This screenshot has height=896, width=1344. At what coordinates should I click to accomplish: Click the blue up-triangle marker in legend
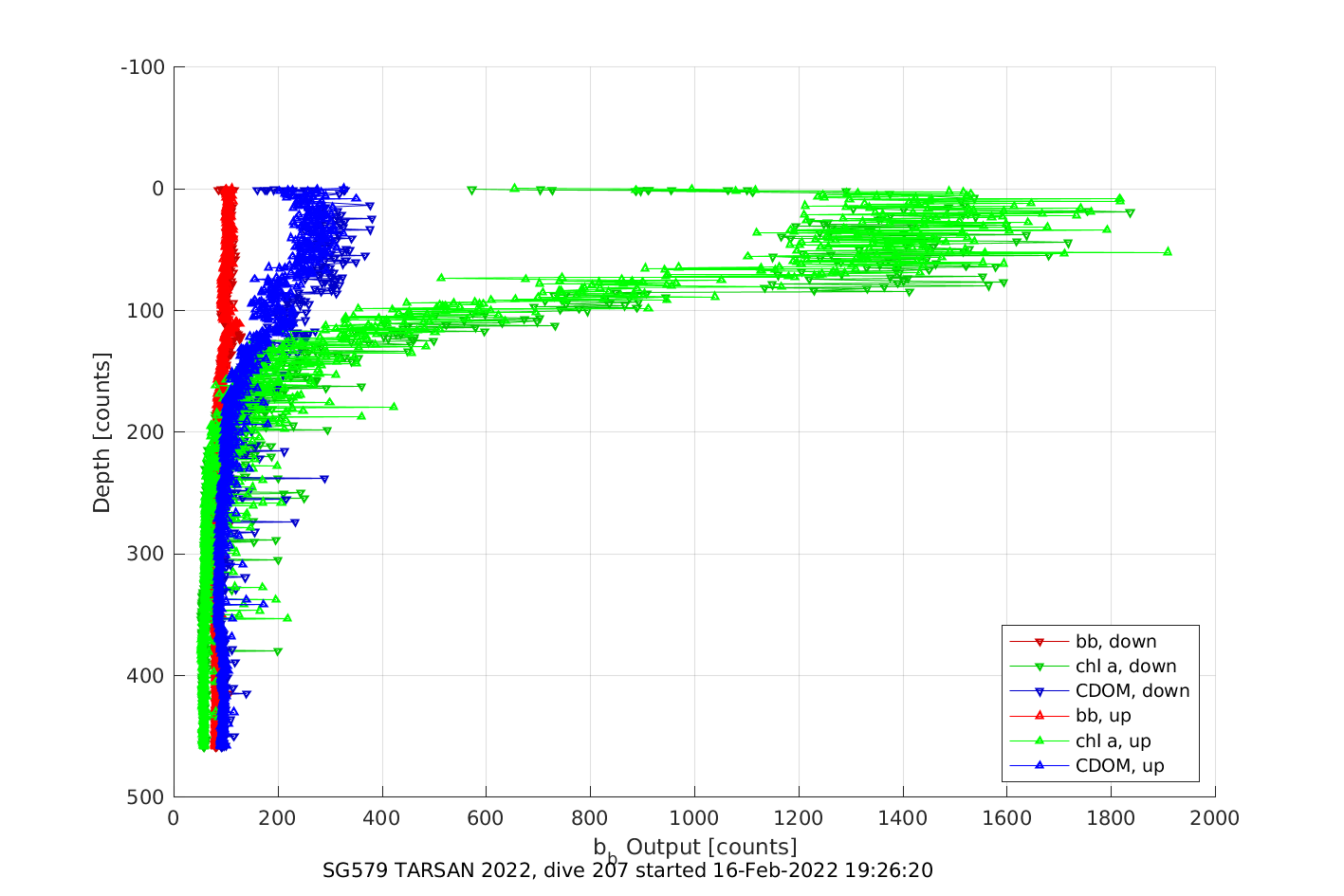[1040, 765]
